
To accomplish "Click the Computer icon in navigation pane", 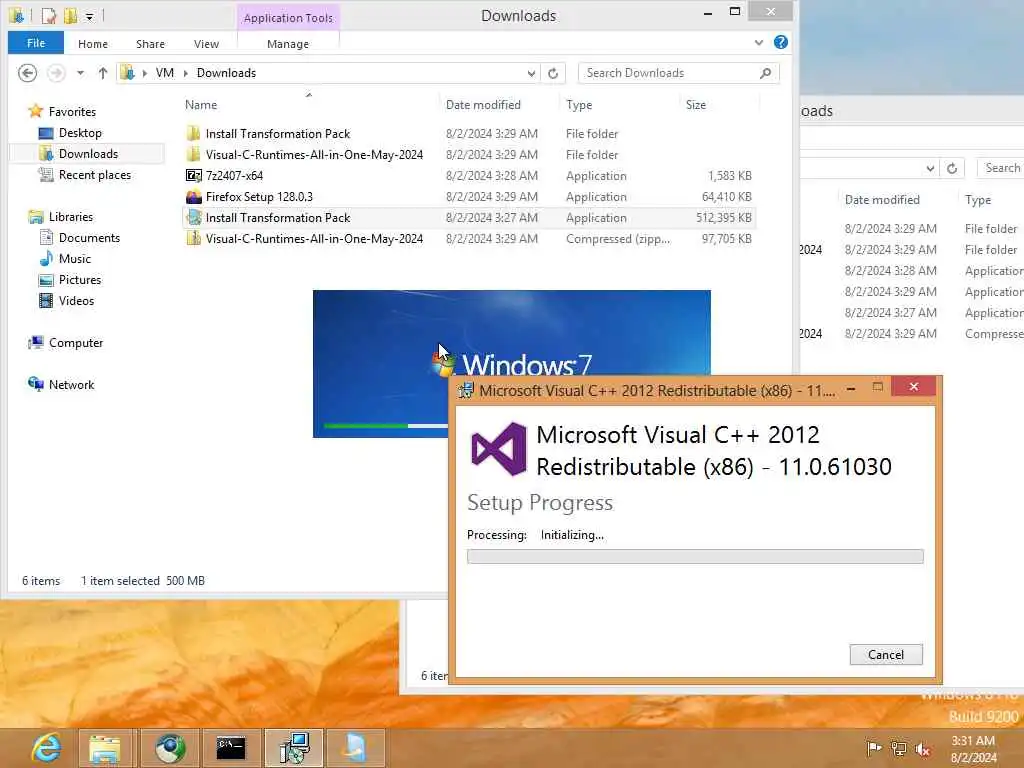I will click(36, 343).
